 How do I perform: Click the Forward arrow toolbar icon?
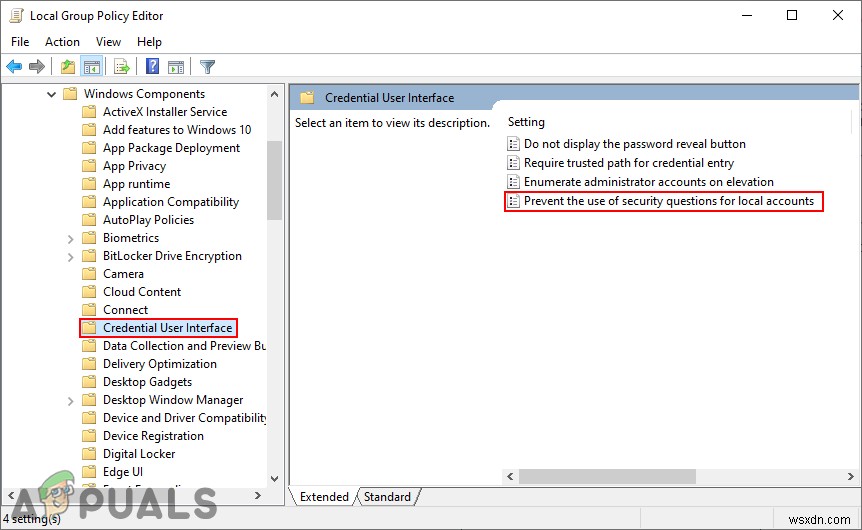coord(37,67)
